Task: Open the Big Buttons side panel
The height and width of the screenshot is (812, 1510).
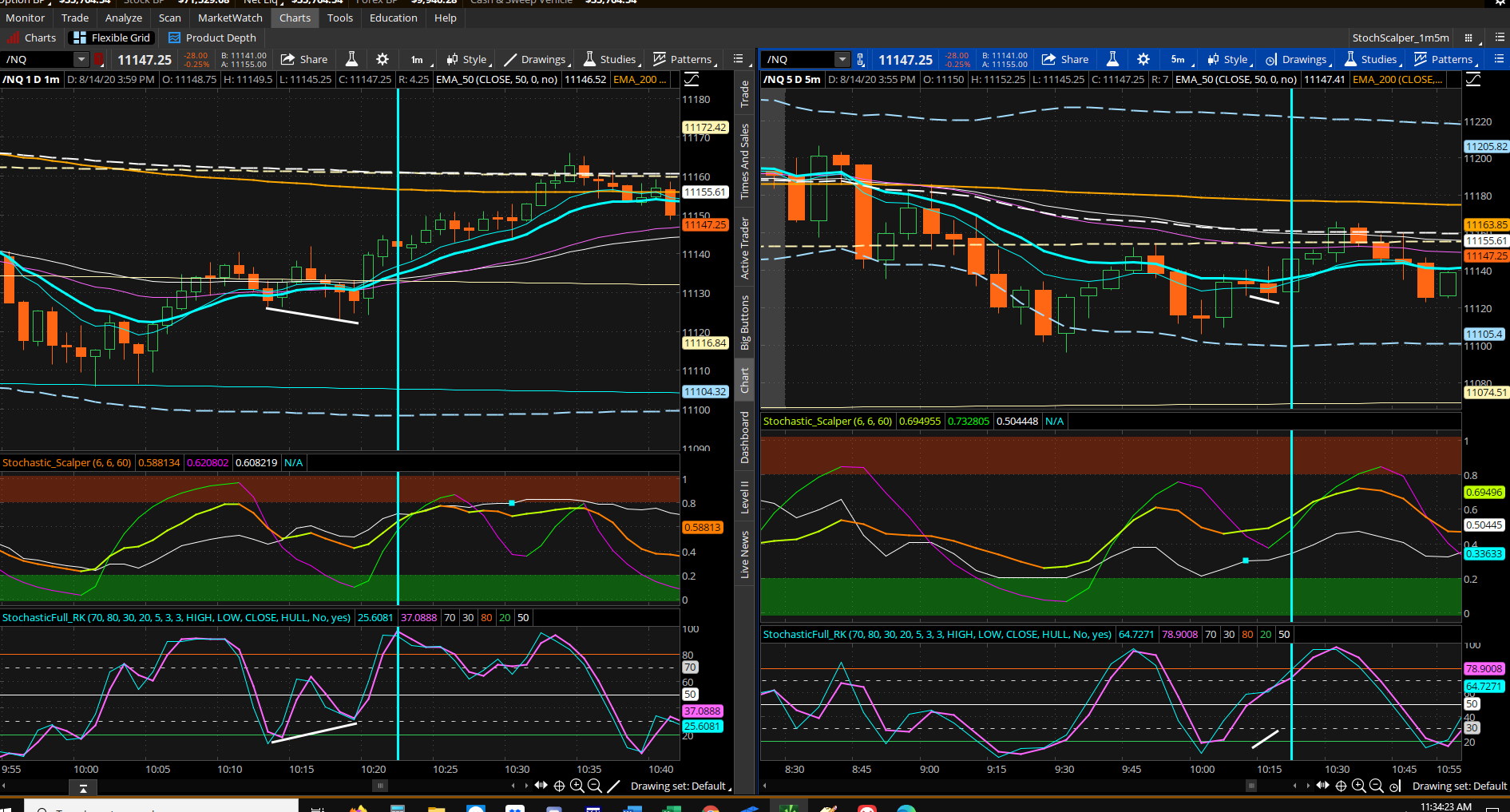Action: point(744,323)
